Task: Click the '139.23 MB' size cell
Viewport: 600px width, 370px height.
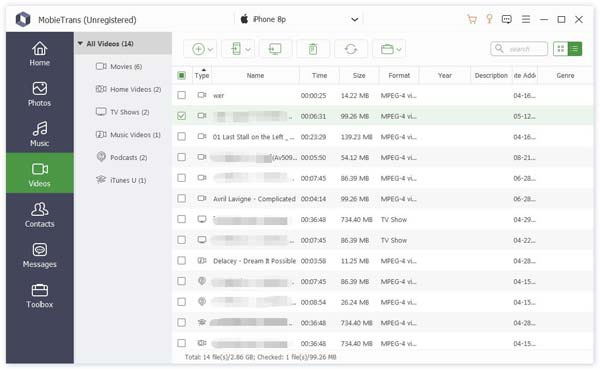Action: (x=357, y=137)
